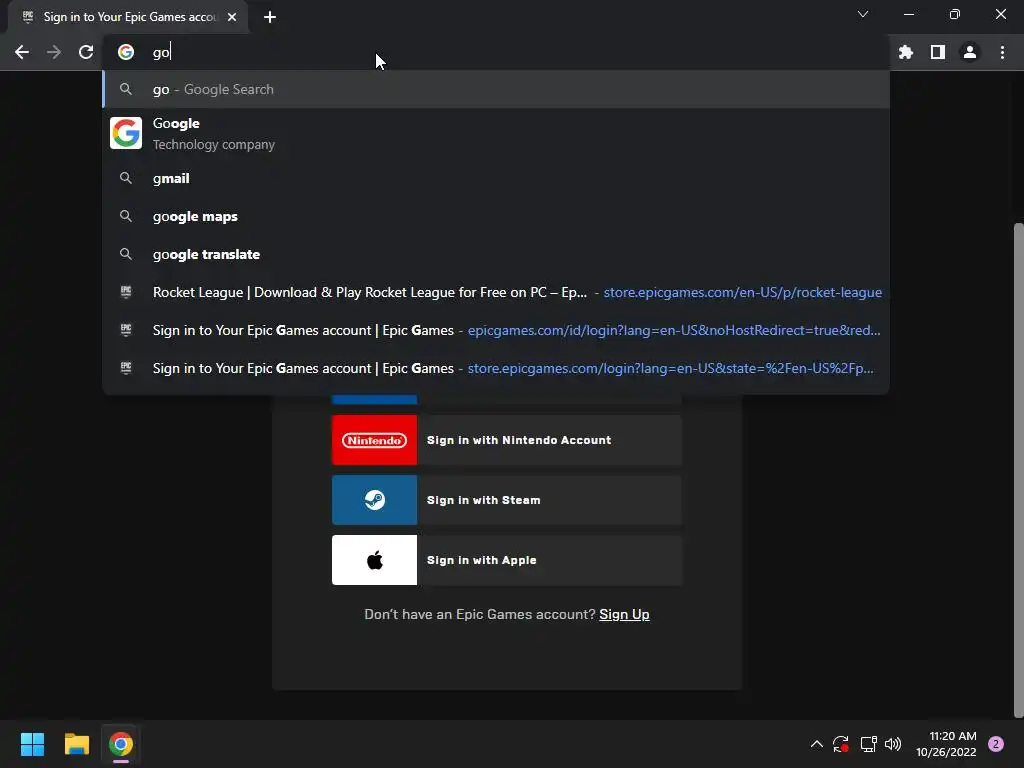1024x768 pixels.
Task: Reload the current page
Action: pyautogui.click(x=86, y=52)
